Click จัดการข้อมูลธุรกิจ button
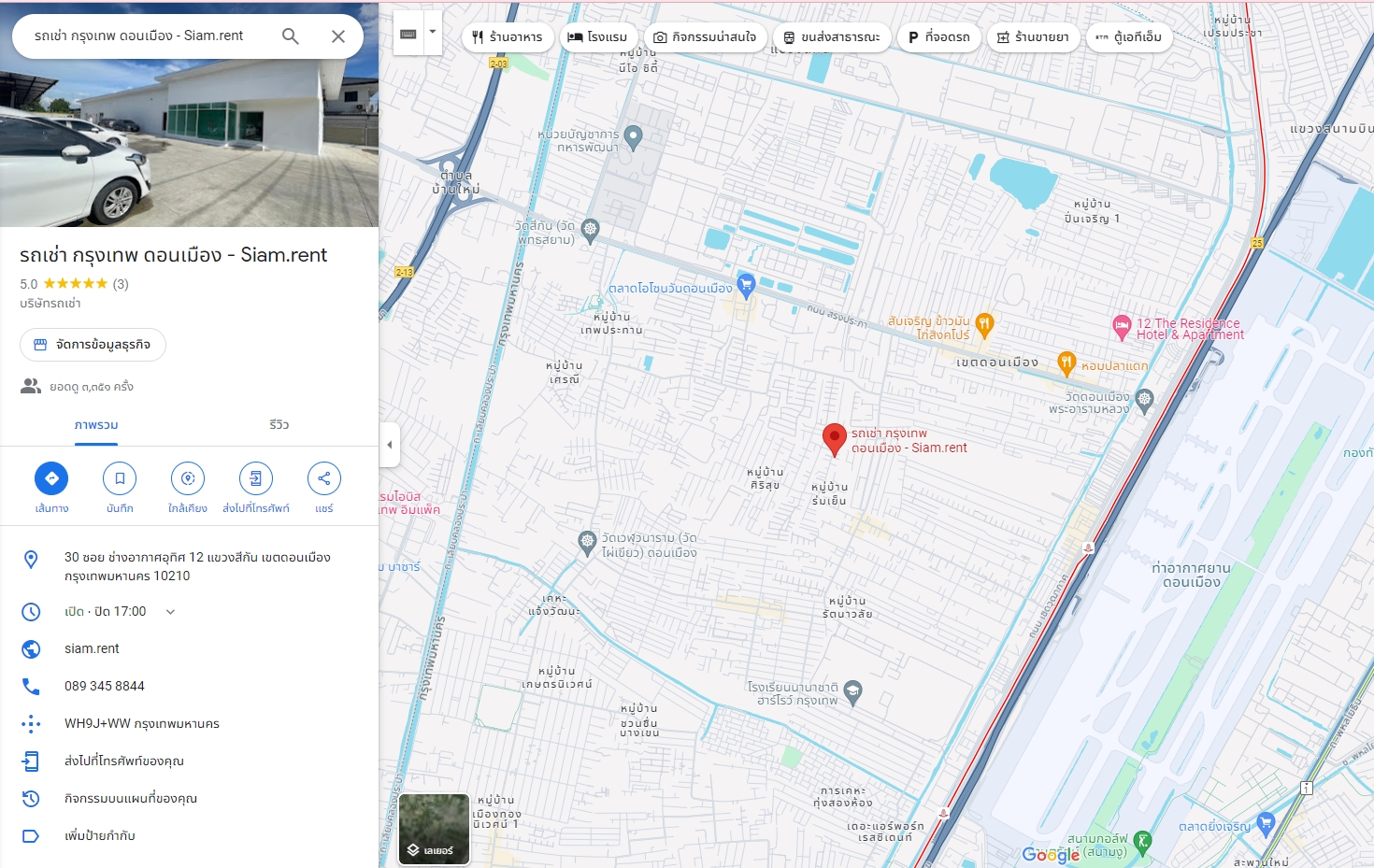The height and width of the screenshot is (868, 1374). pos(93,345)
